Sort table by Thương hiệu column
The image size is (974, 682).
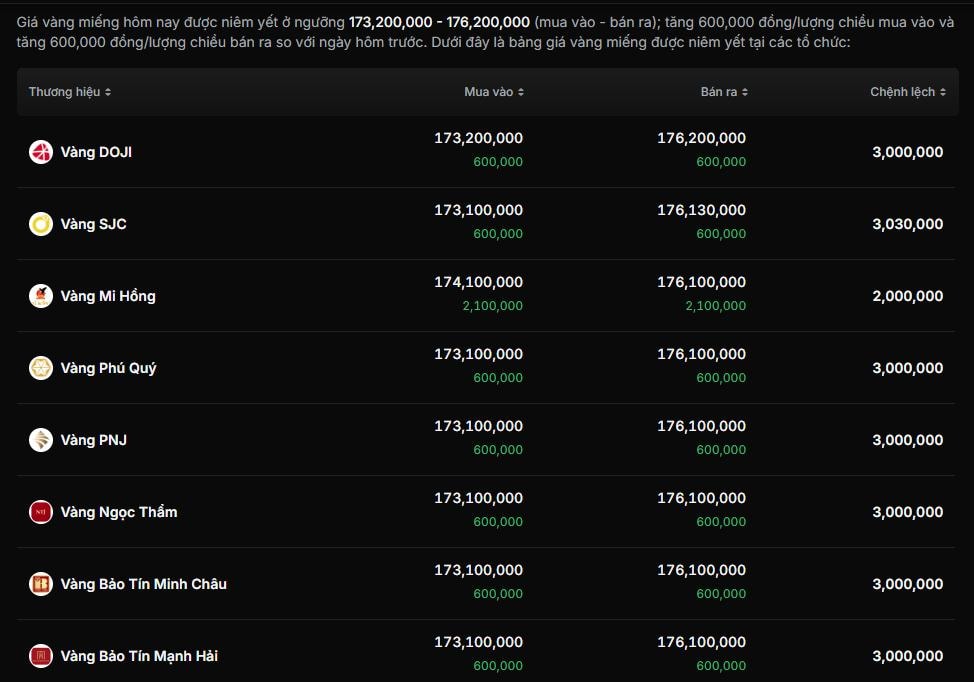(70, 92)
